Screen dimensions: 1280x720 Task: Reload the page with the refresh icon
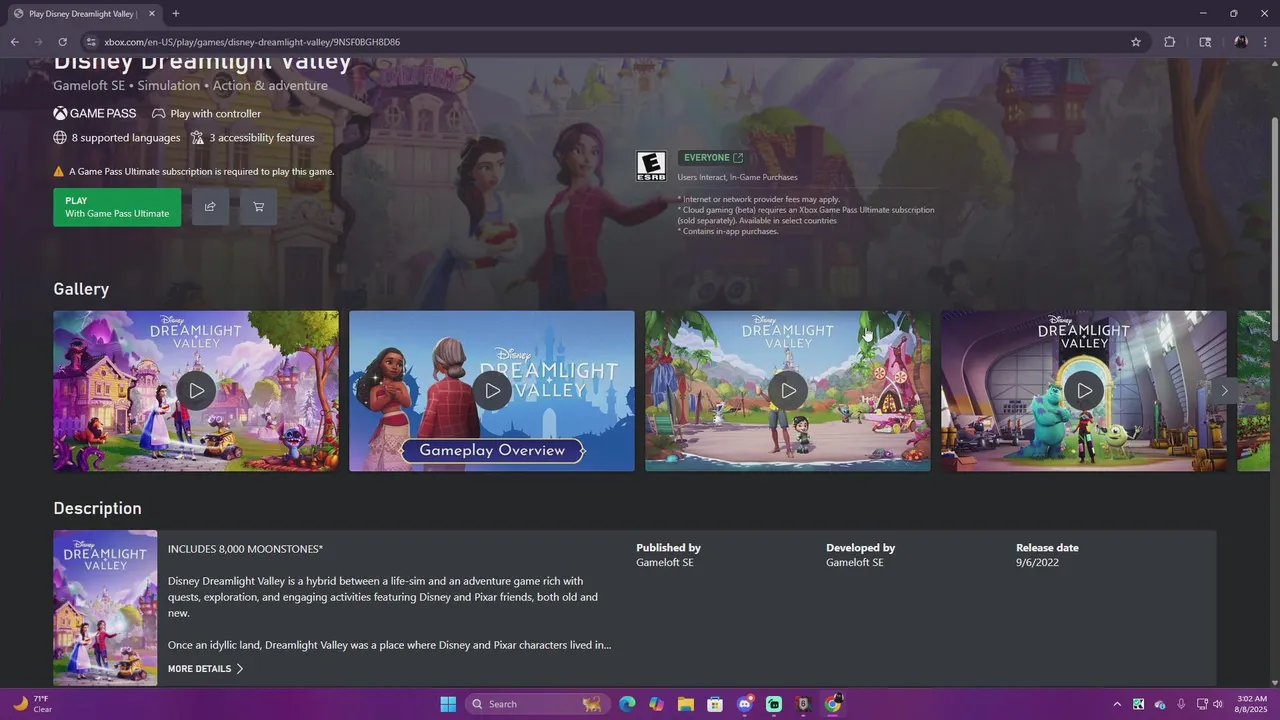point(62,42)
